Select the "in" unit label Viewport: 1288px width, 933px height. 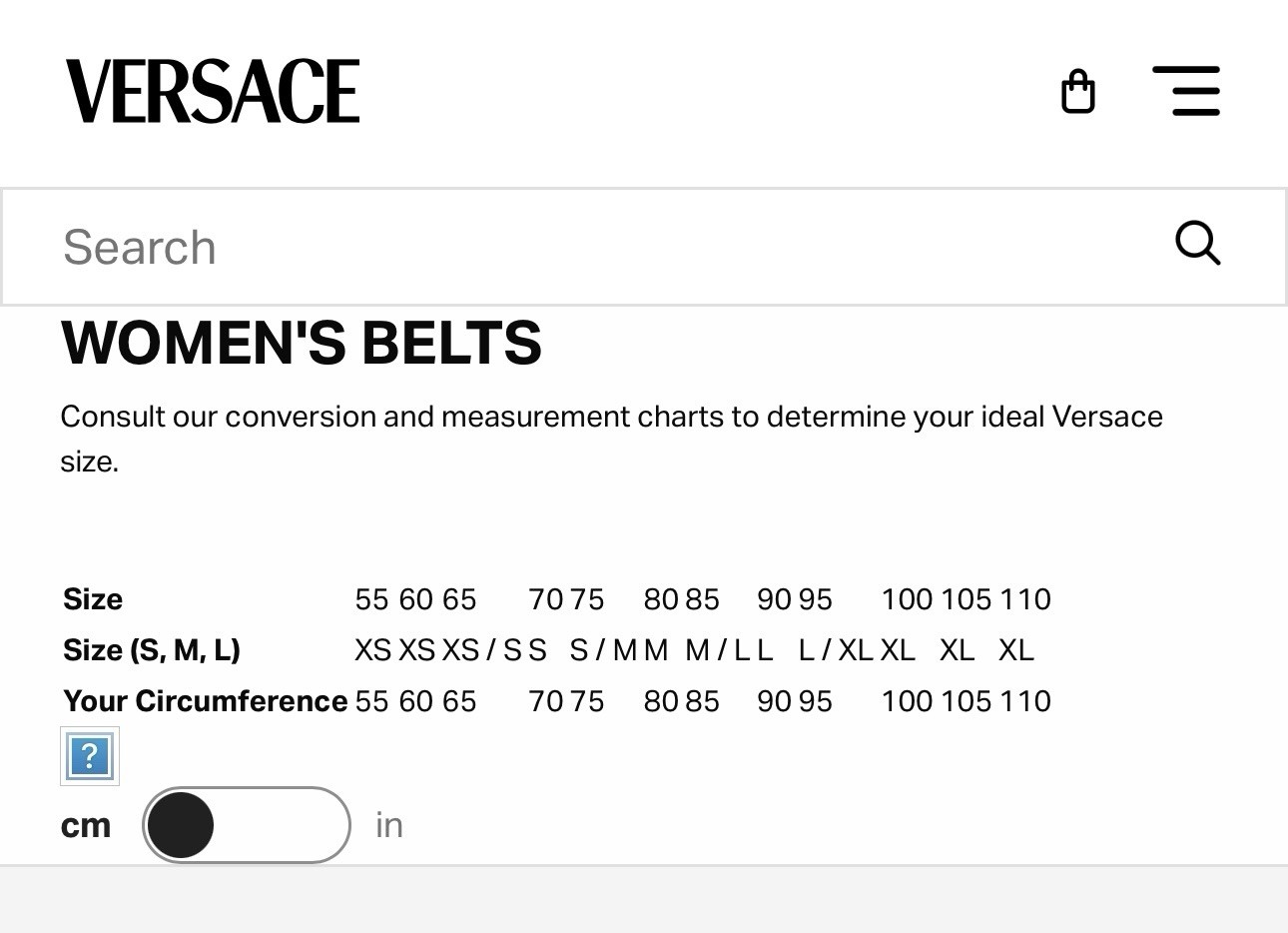(x=389, y=825)
